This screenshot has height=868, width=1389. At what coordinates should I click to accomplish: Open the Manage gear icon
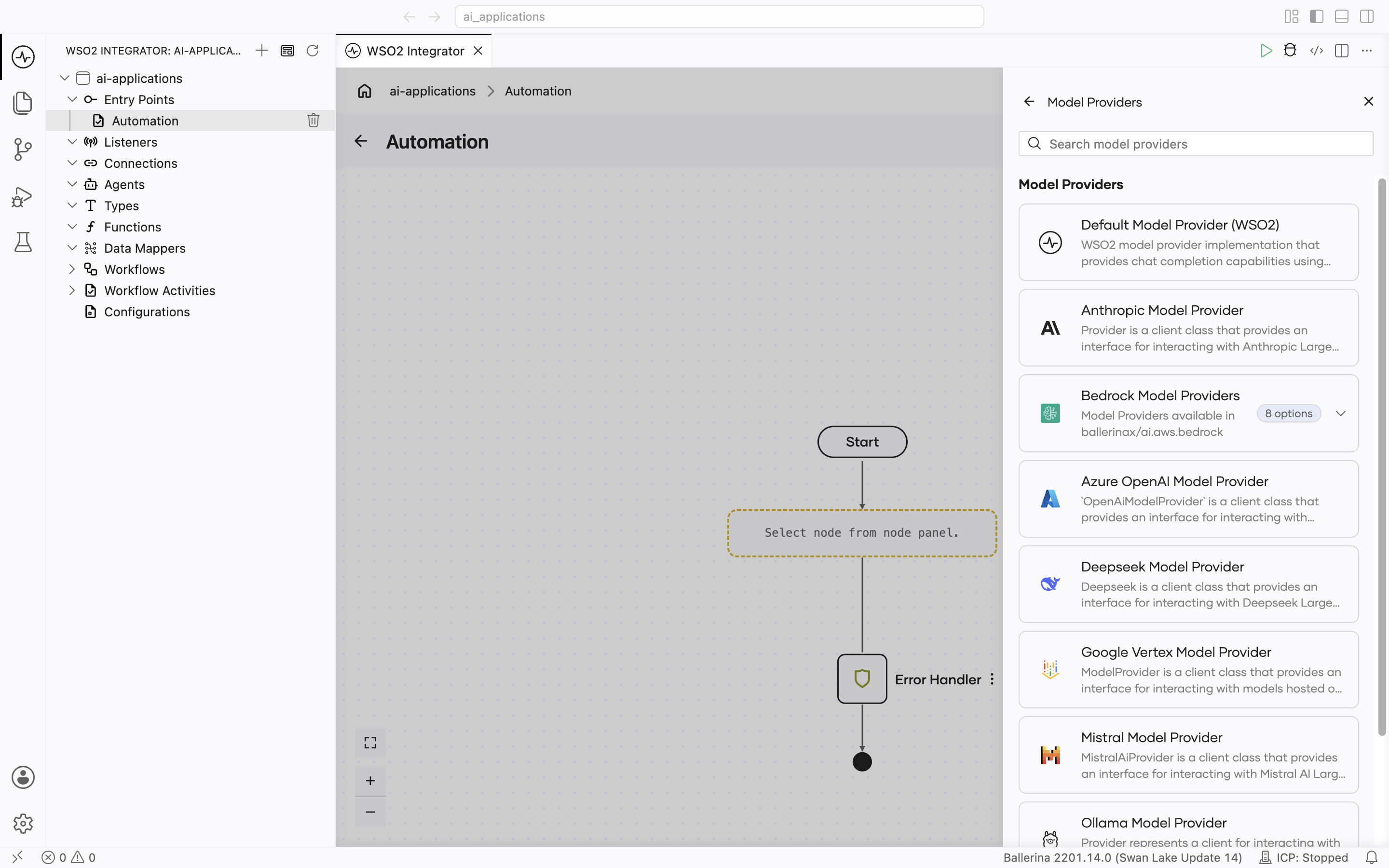tap(23, 824)
